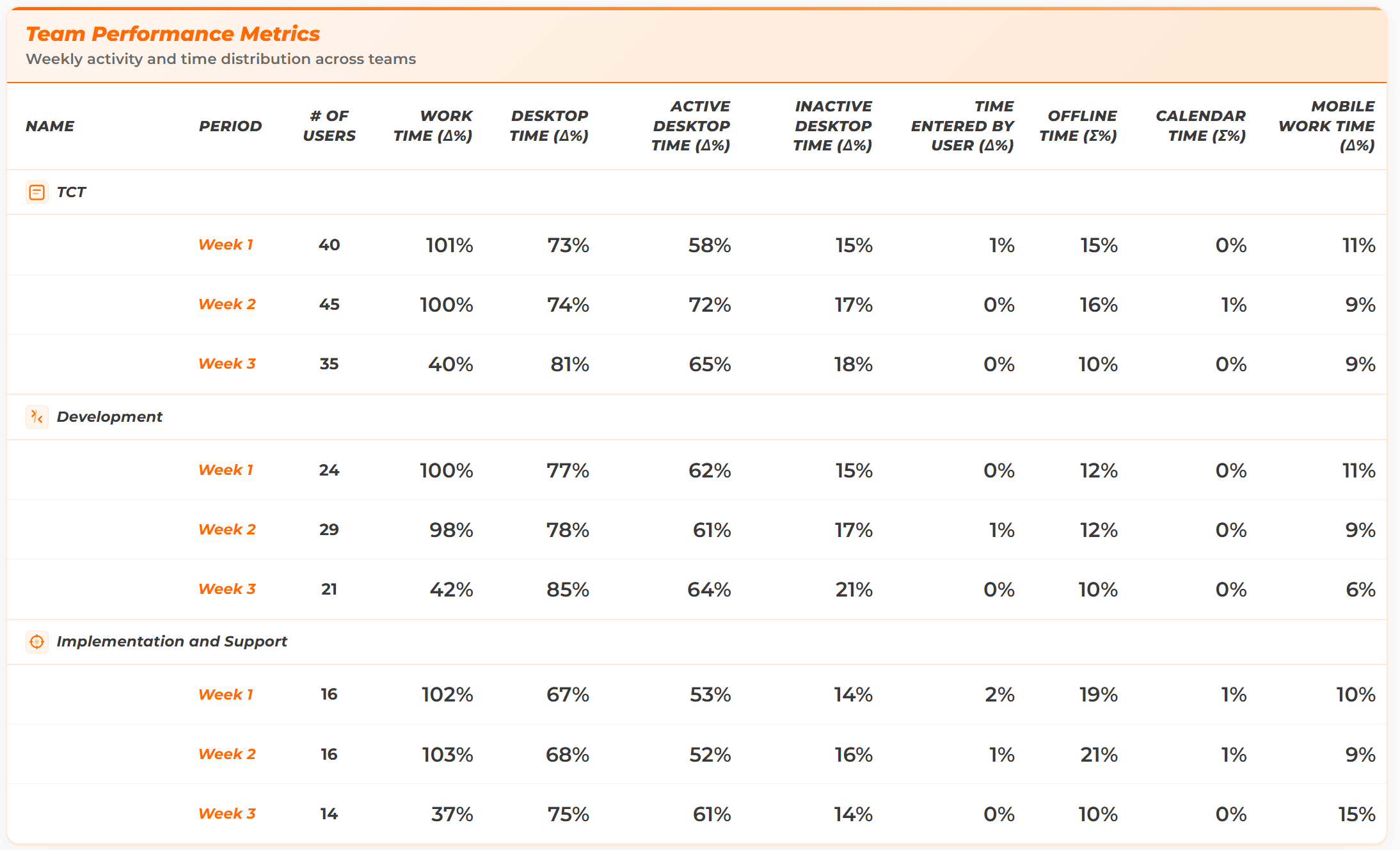The width and height of the screenshot is (1400, 850).
Task: Click the TCT team icon
Action: point(37,192)
